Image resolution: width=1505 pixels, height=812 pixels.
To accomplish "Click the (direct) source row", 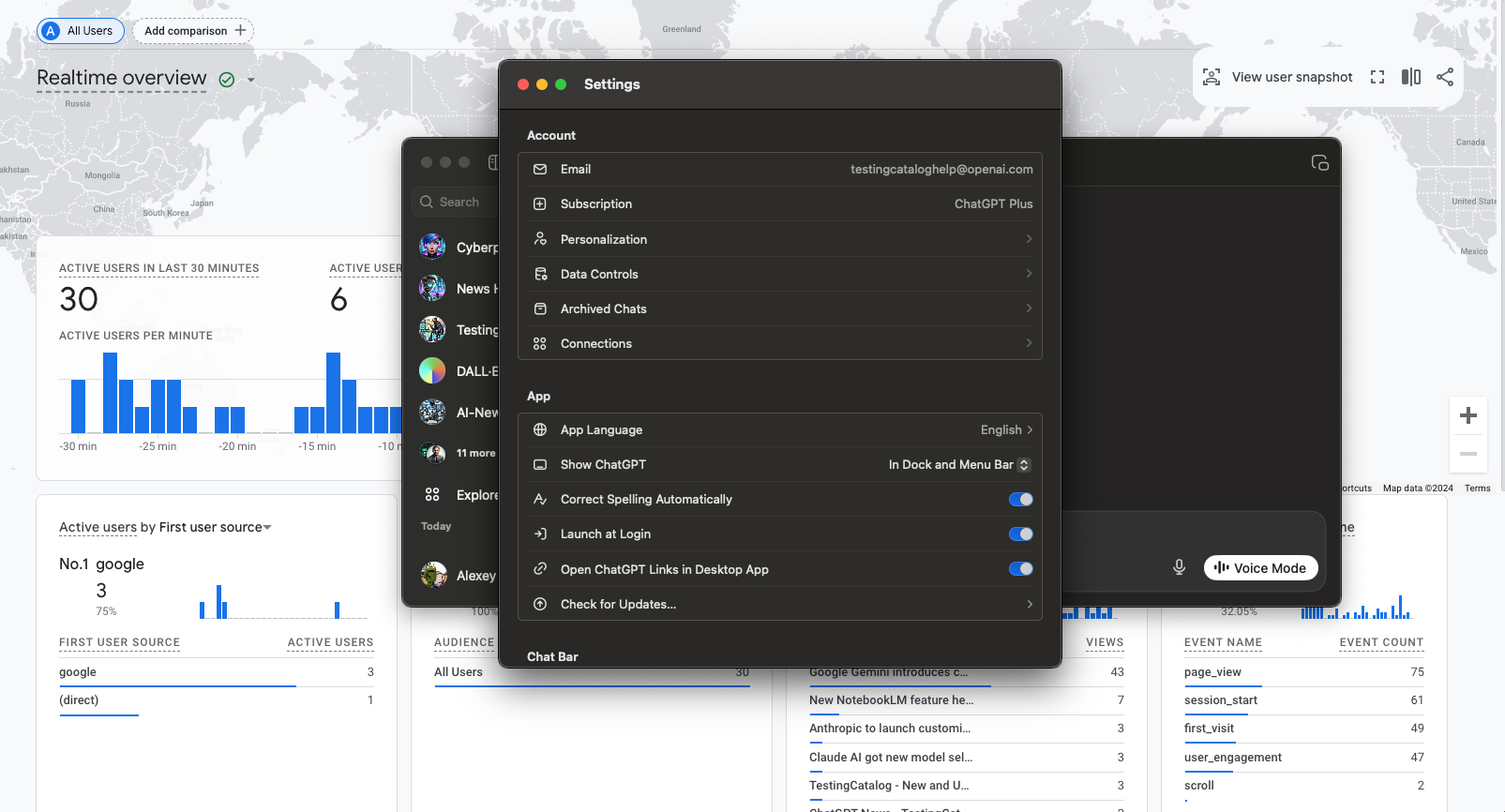I will (x=217, y=700).
